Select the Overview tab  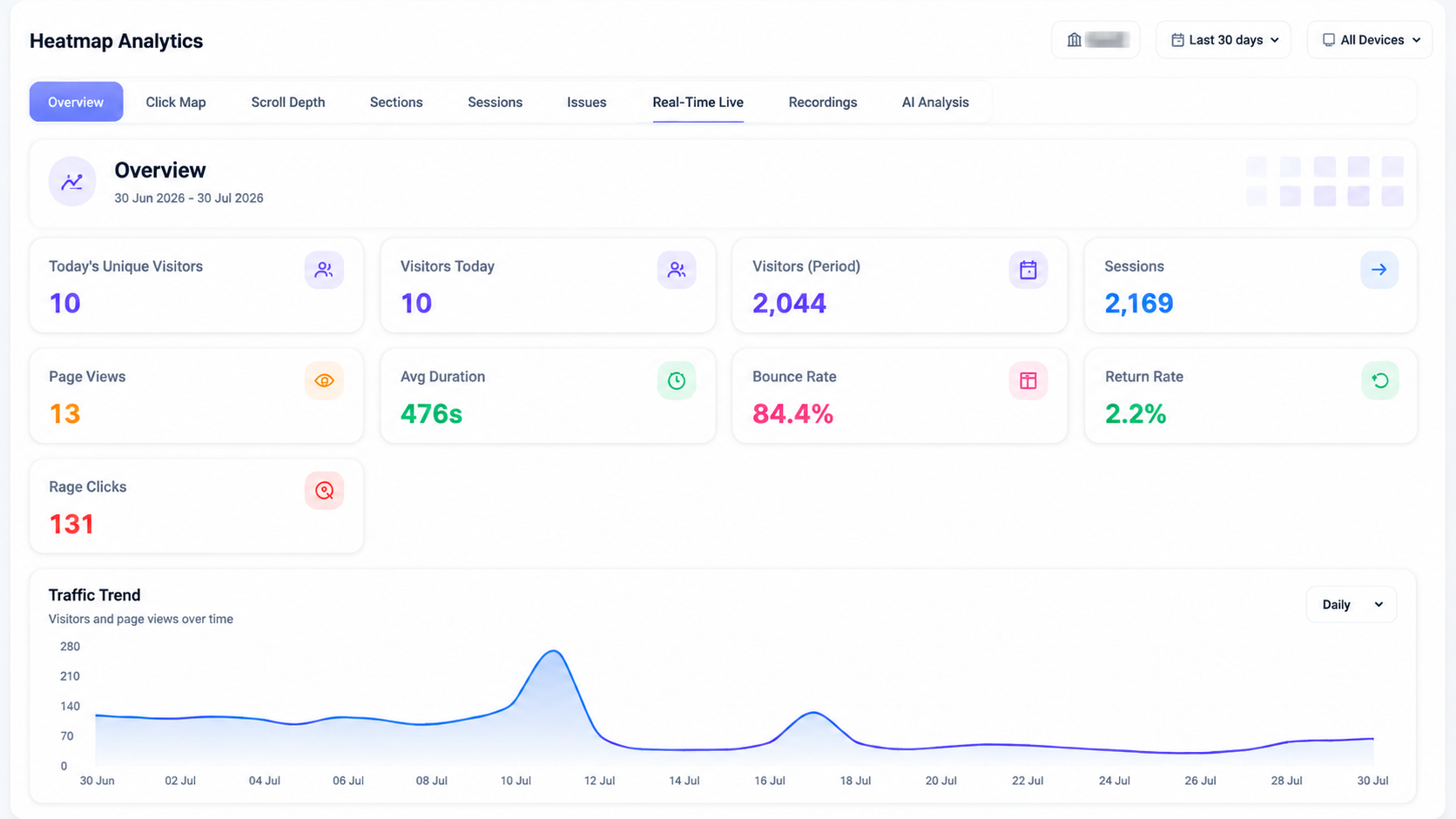click(x=76, y=102)
